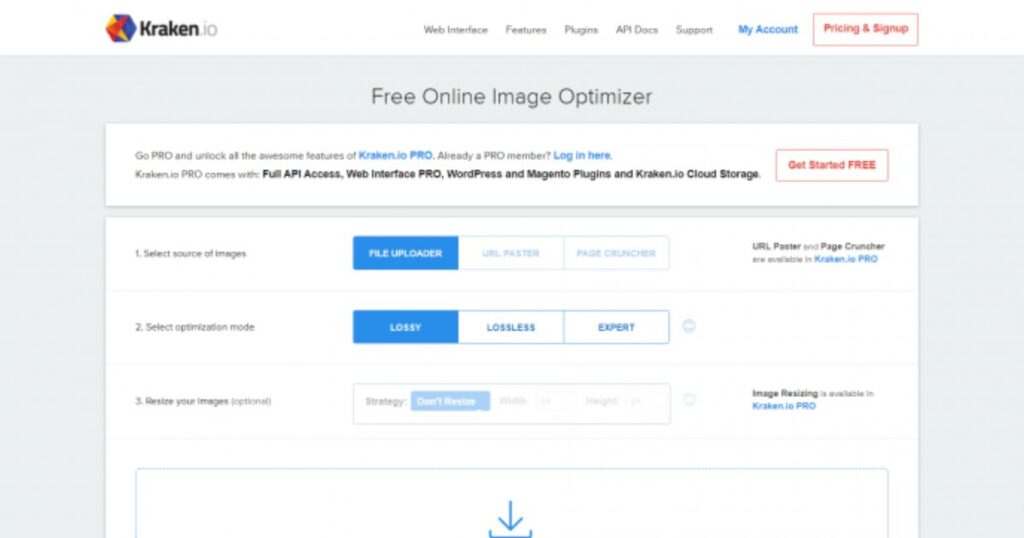Viewport: 1024px width, 538px height.
Task: Open Features nav item
Action: tap(526, 29)
